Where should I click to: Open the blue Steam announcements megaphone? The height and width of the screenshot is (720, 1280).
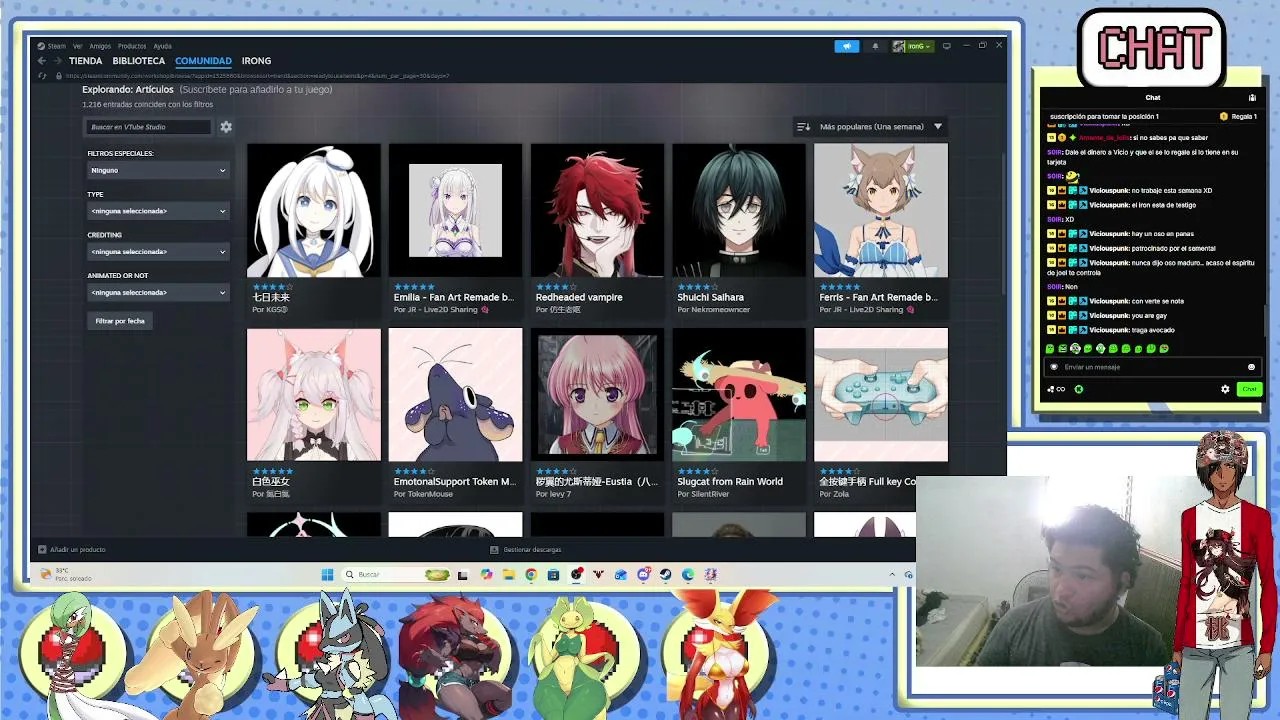[x=846, y=46]
